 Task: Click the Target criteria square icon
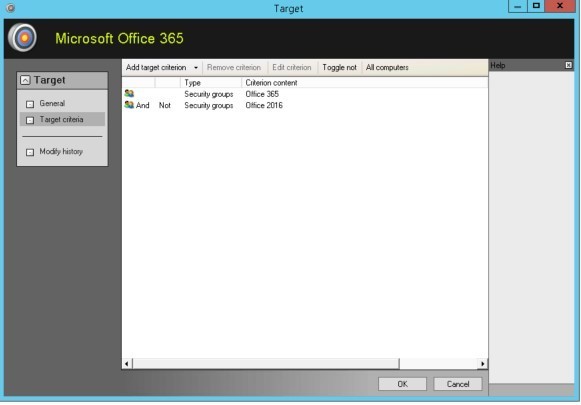click(x=30, y=120)
